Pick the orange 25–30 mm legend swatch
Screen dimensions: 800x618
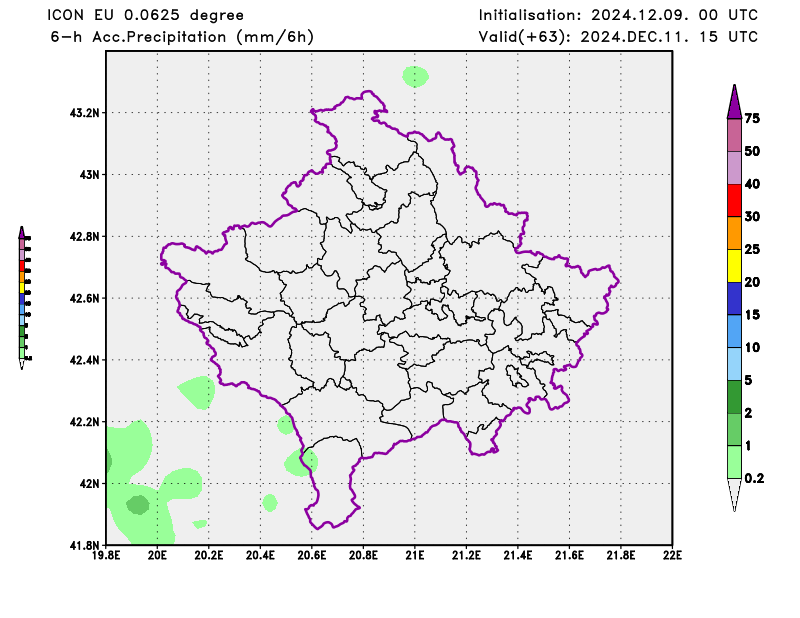click(734, 233)
